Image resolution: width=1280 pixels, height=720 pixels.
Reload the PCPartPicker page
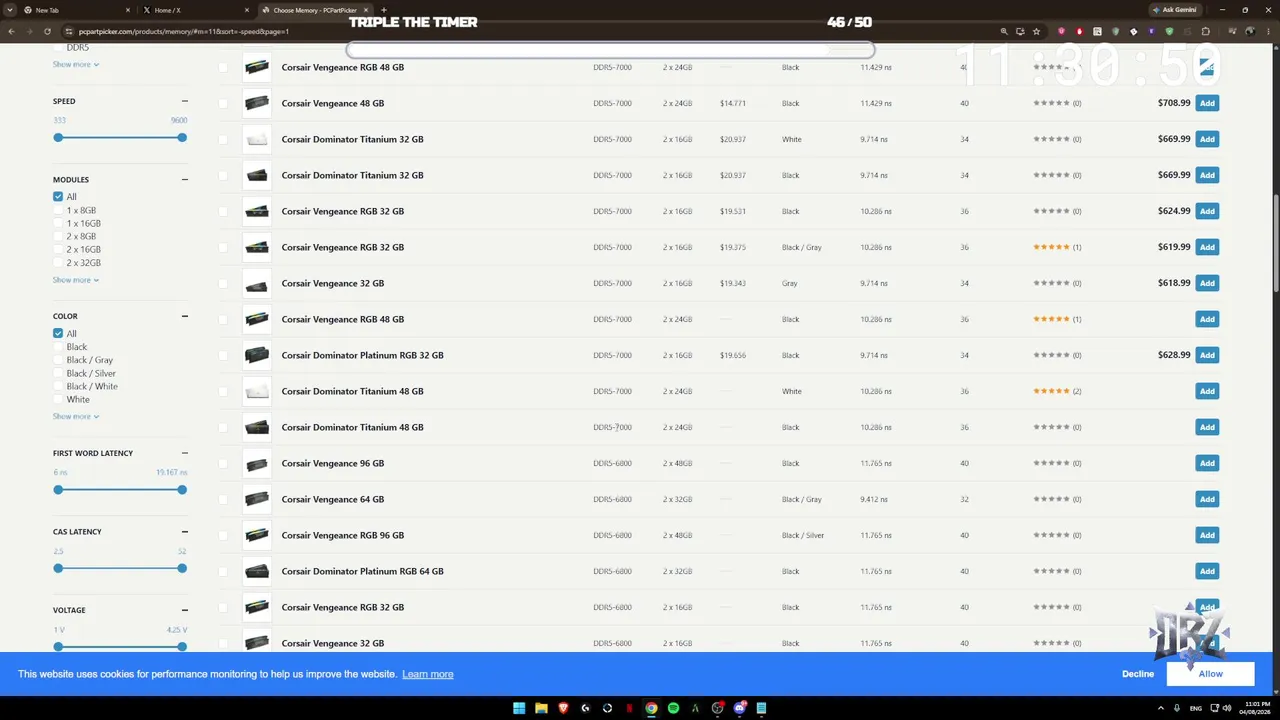[x=48, y=31]
